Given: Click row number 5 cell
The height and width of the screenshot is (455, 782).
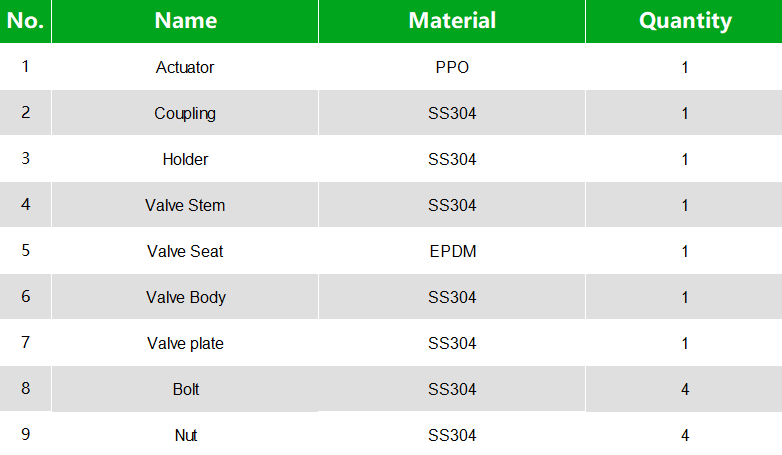Looking at the screenshot, I should pos(25,251).
